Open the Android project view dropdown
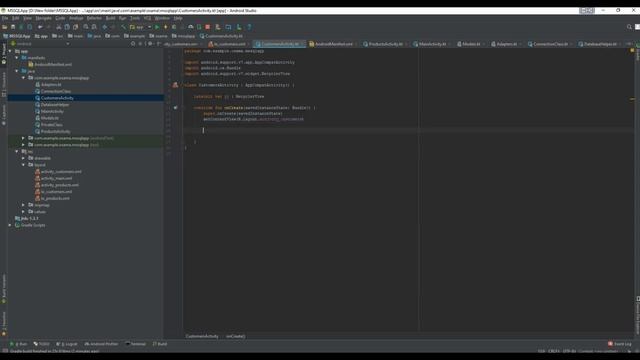 point(40,44)
